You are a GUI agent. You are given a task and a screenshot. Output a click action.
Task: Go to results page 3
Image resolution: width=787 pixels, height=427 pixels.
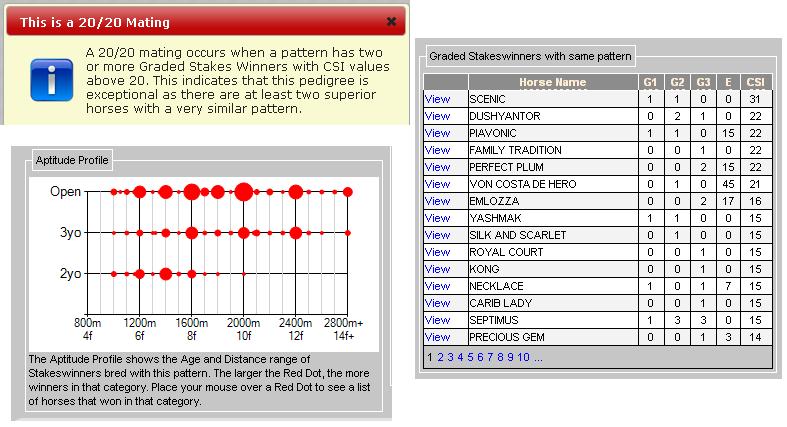tap(450, 357)
